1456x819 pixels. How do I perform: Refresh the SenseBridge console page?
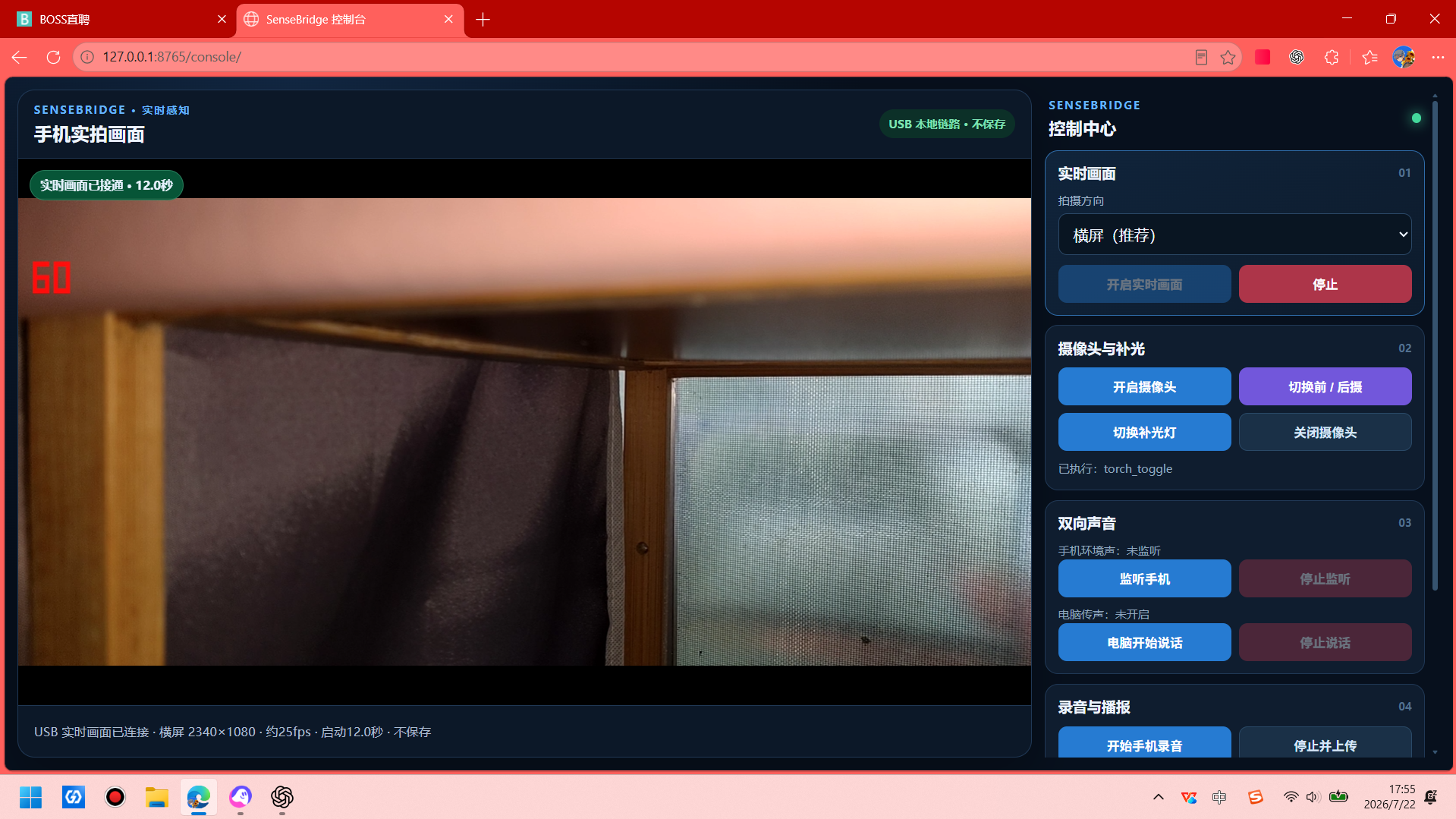coord(53,57)
